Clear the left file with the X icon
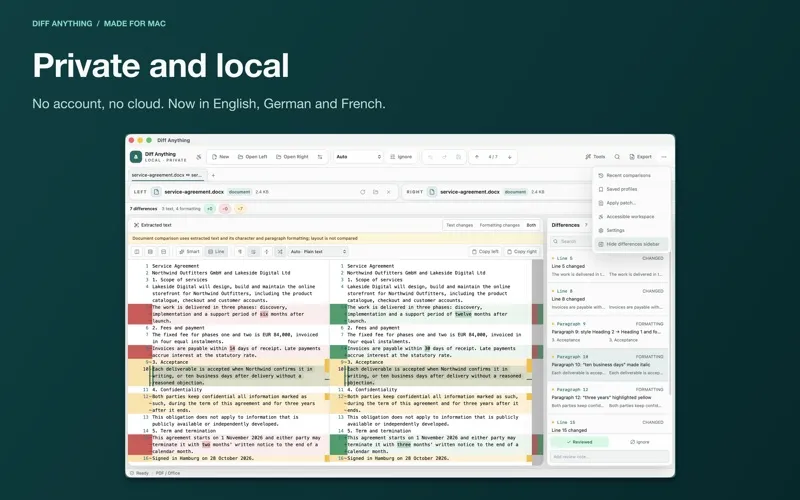 click(389, 192)
